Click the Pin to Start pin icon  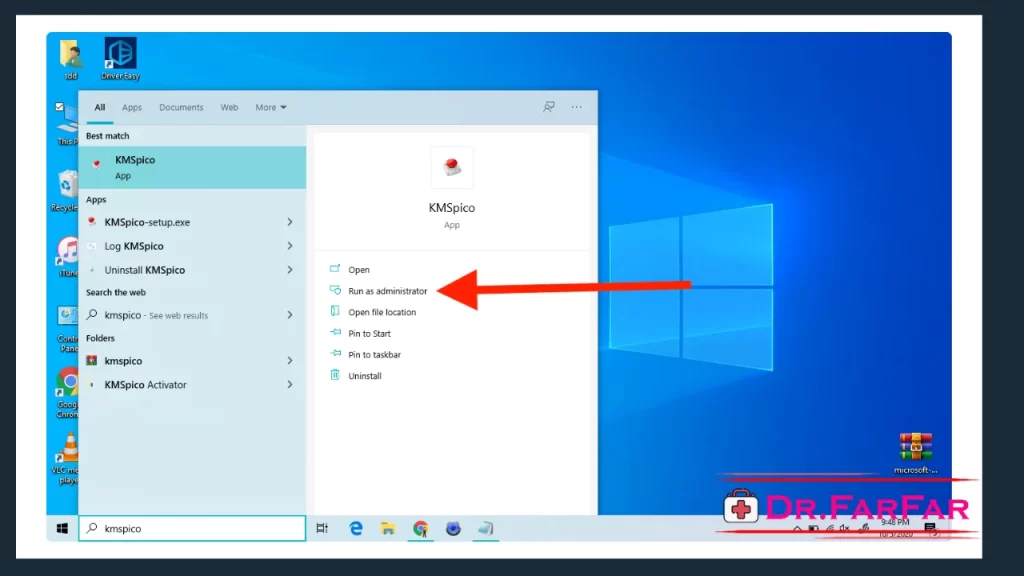click(335, 332)
